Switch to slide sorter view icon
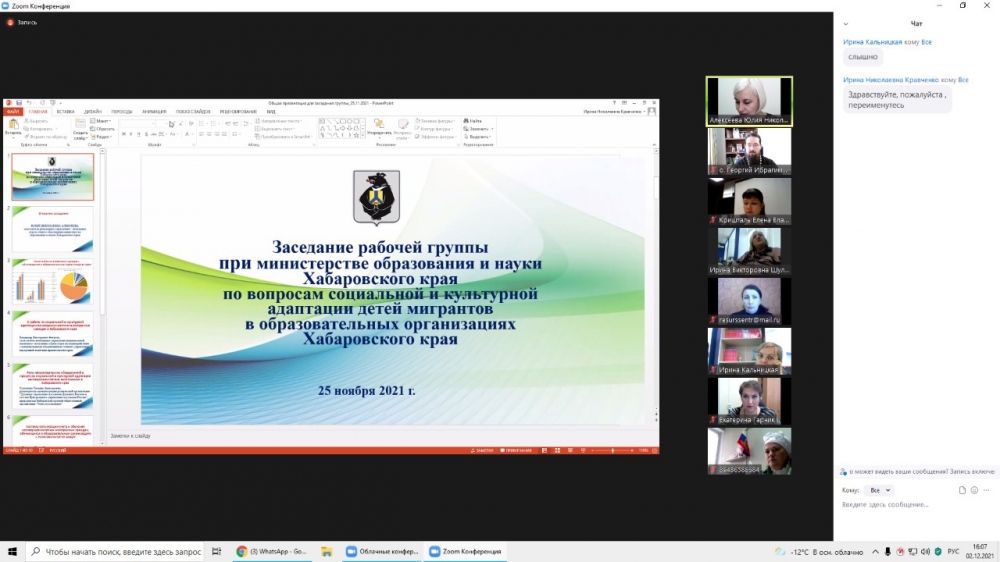 tap(557, 450)
